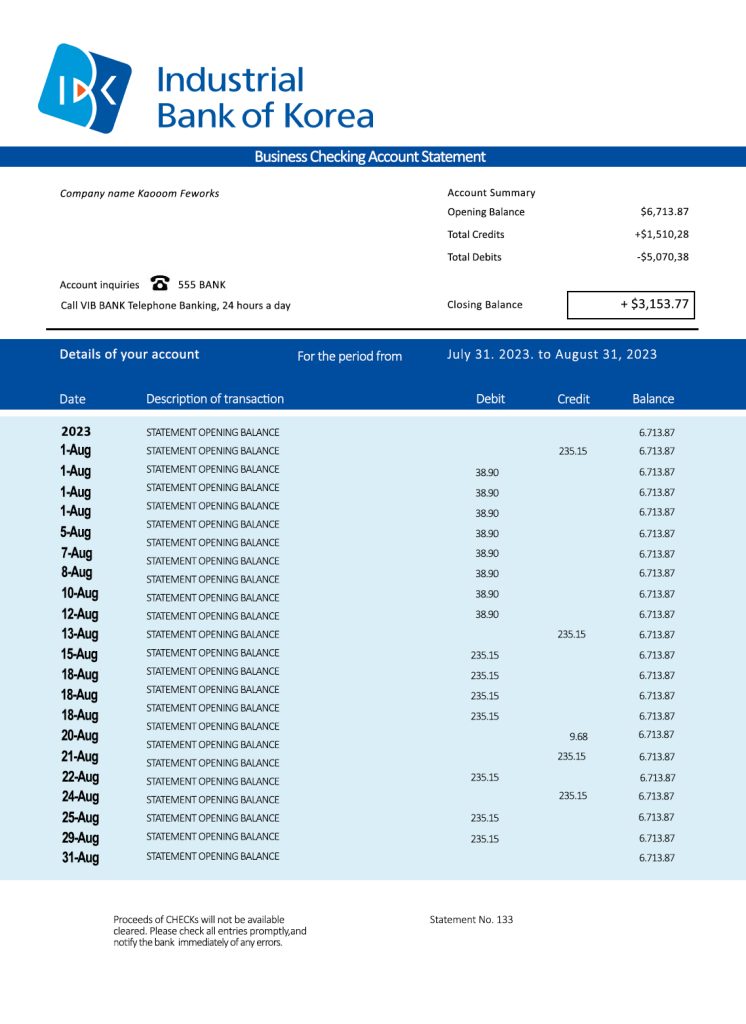Select the 31-Aug date entry
746x1024 pixels.
point(80,857)
